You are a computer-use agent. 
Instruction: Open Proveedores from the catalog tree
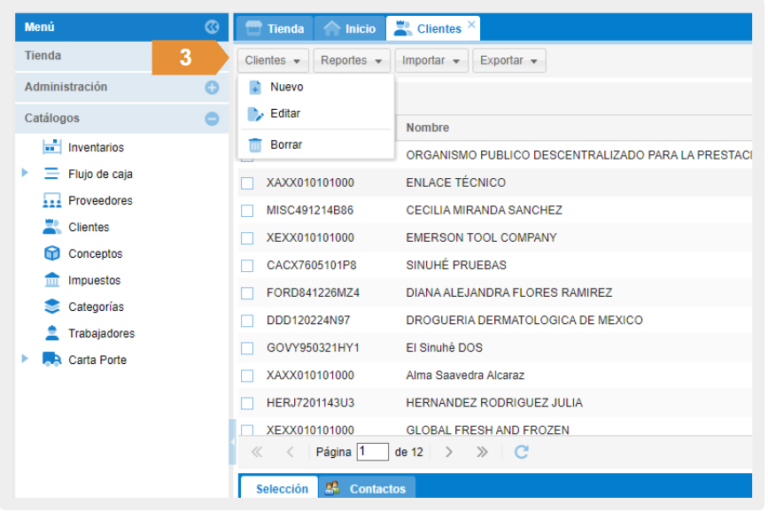(x=99, y=201)
